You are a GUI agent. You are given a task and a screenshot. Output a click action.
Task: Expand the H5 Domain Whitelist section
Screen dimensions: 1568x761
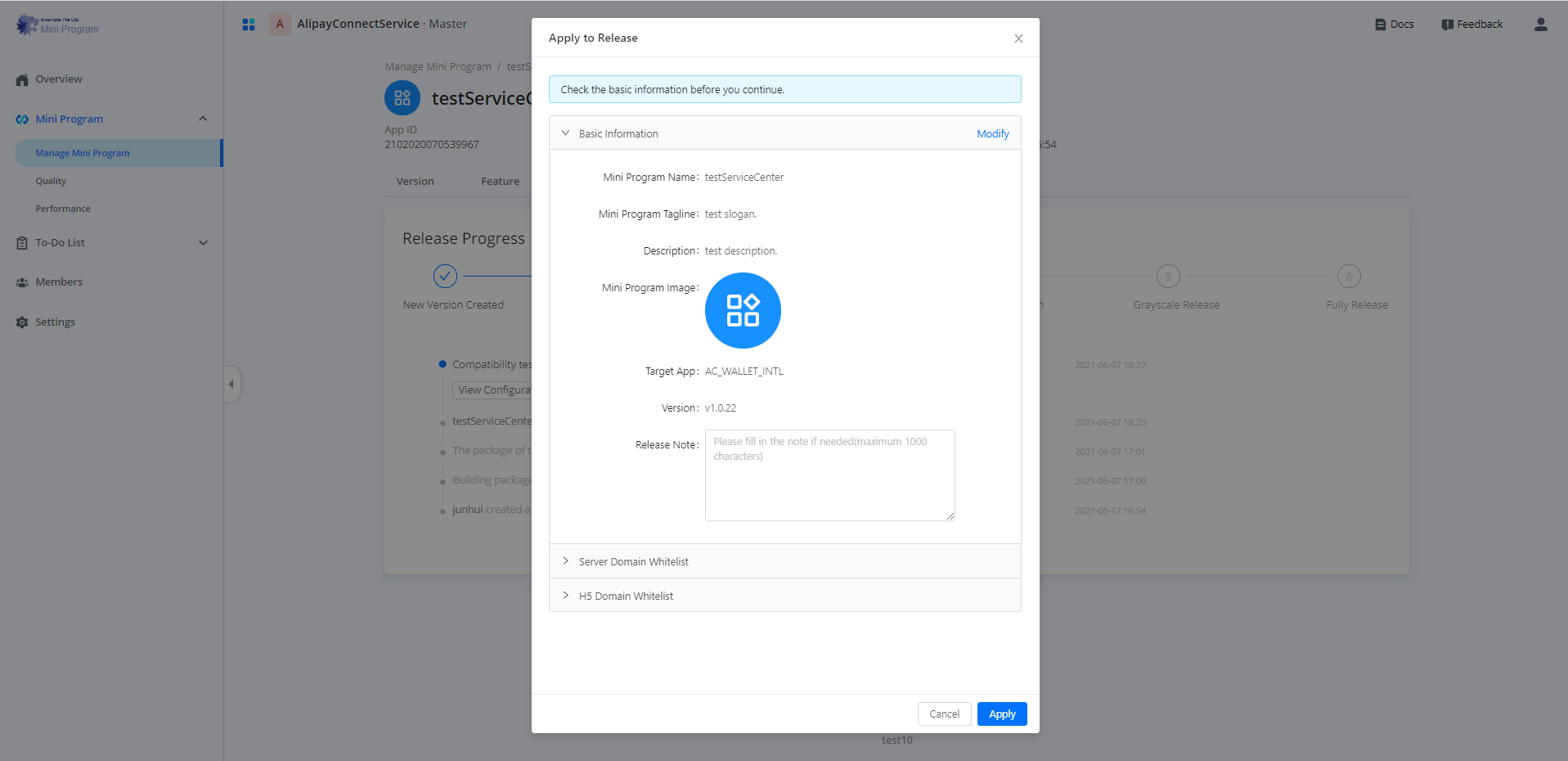point(565,596)
